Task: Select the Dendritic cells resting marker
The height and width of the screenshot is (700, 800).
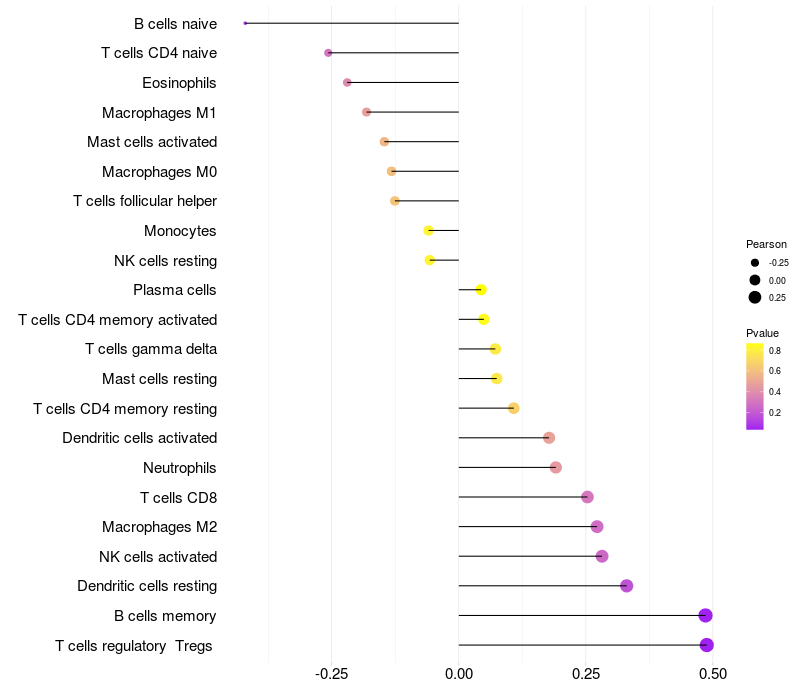Action: point(627,586)
